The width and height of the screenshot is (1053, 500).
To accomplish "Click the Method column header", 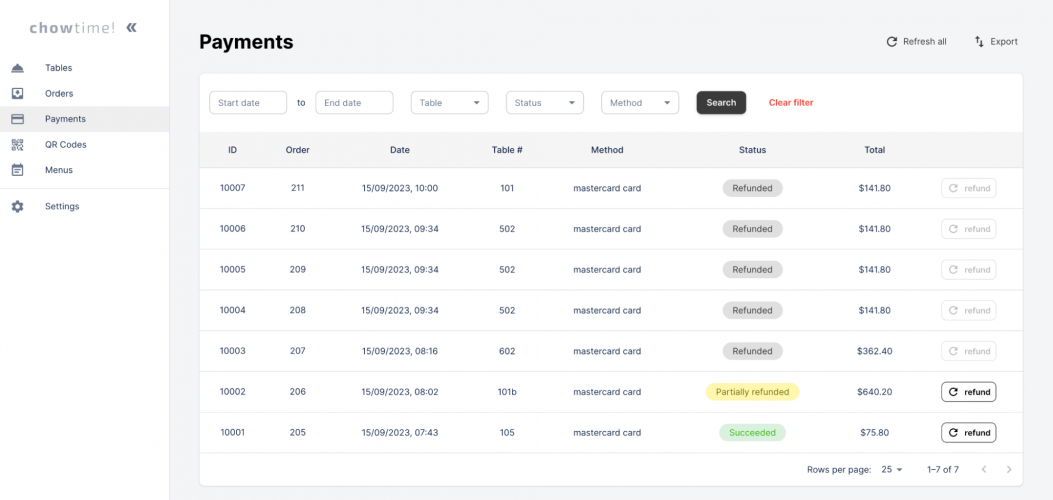I will pyautogui.click(x=607, y=150).
